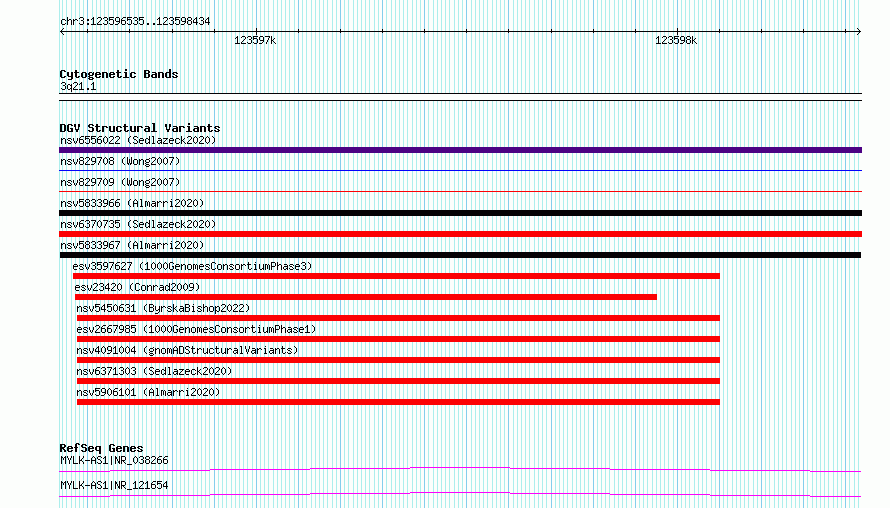Open the nsv5450631 (ByrskaBishop2022) label

(163, 308)
